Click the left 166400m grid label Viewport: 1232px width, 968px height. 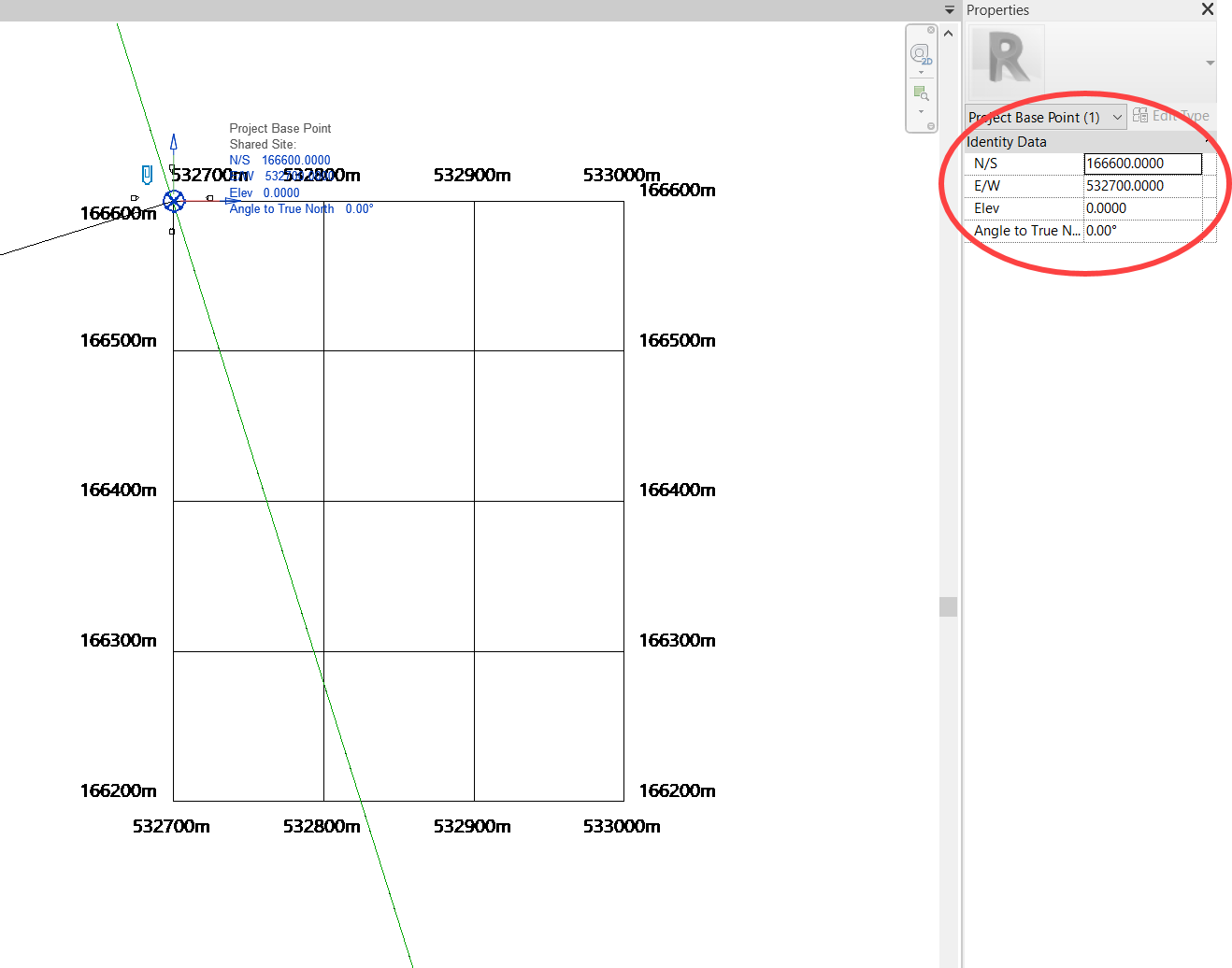[x=118, y=490]
